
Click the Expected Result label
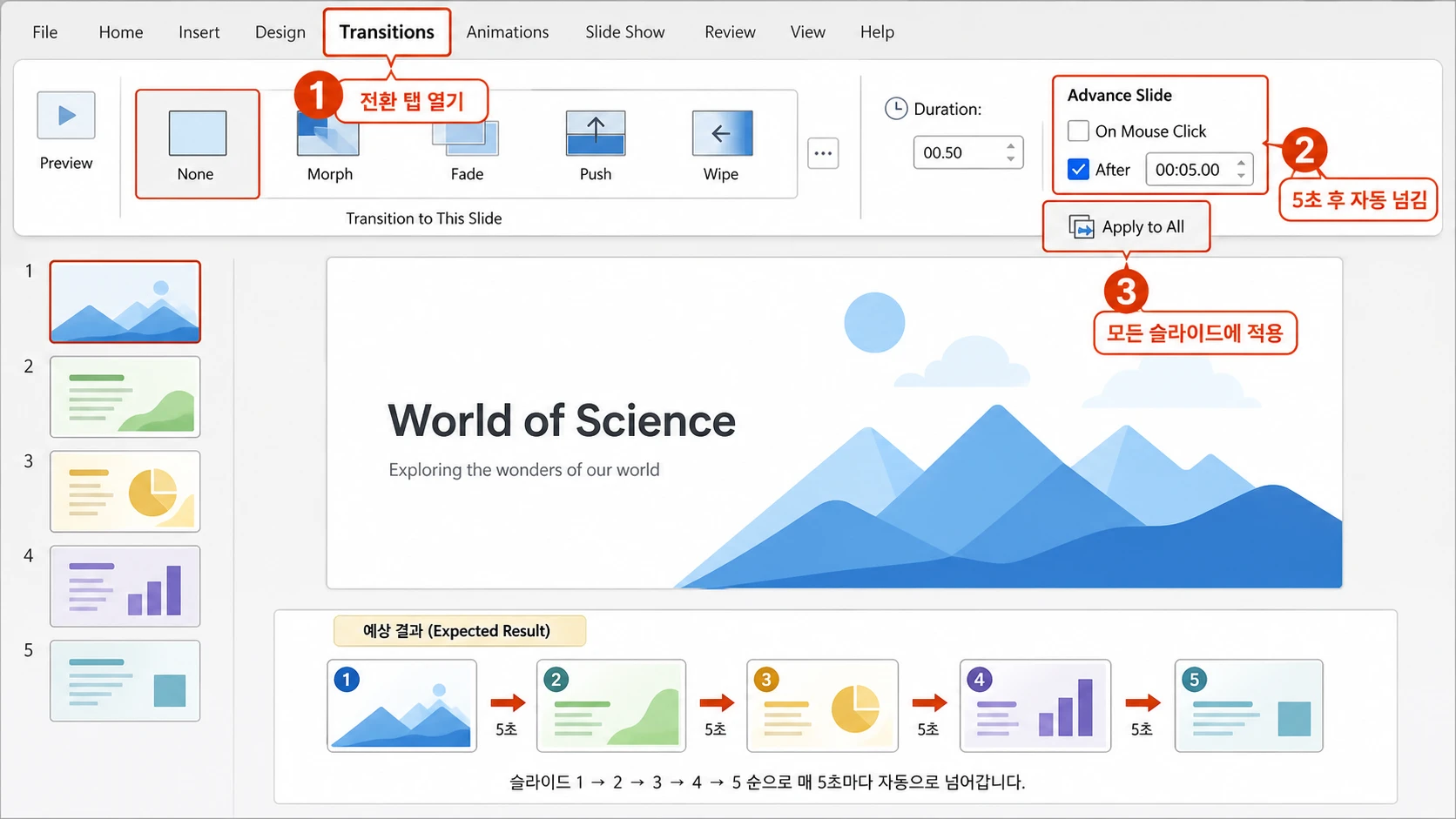click(459, 631)
